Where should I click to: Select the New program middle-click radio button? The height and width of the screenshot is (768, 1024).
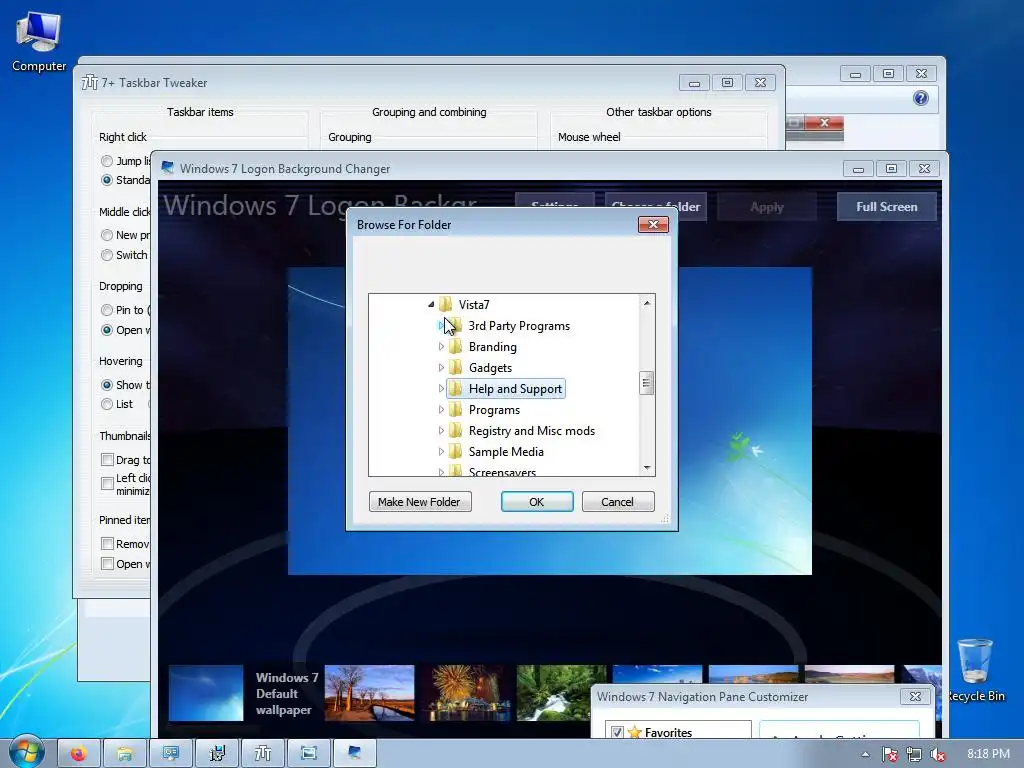click(x=107, y=235)
